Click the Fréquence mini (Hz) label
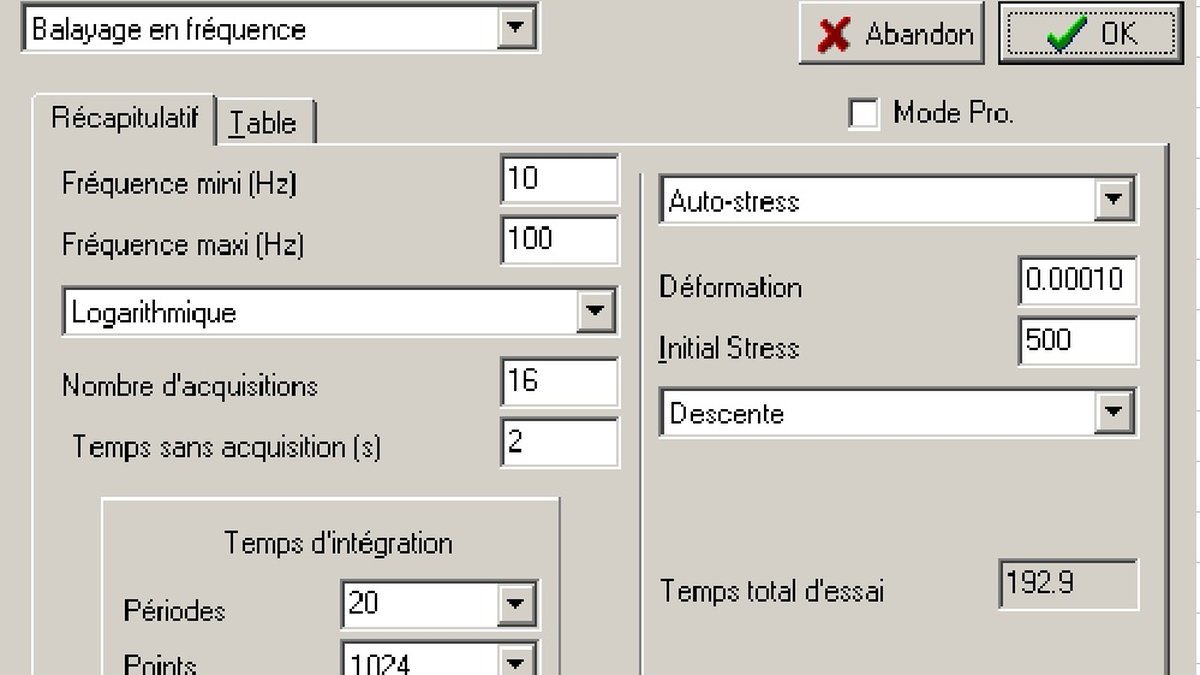Screen dimensions: 1200x675 pyautogui.click(x=180, y=185)
